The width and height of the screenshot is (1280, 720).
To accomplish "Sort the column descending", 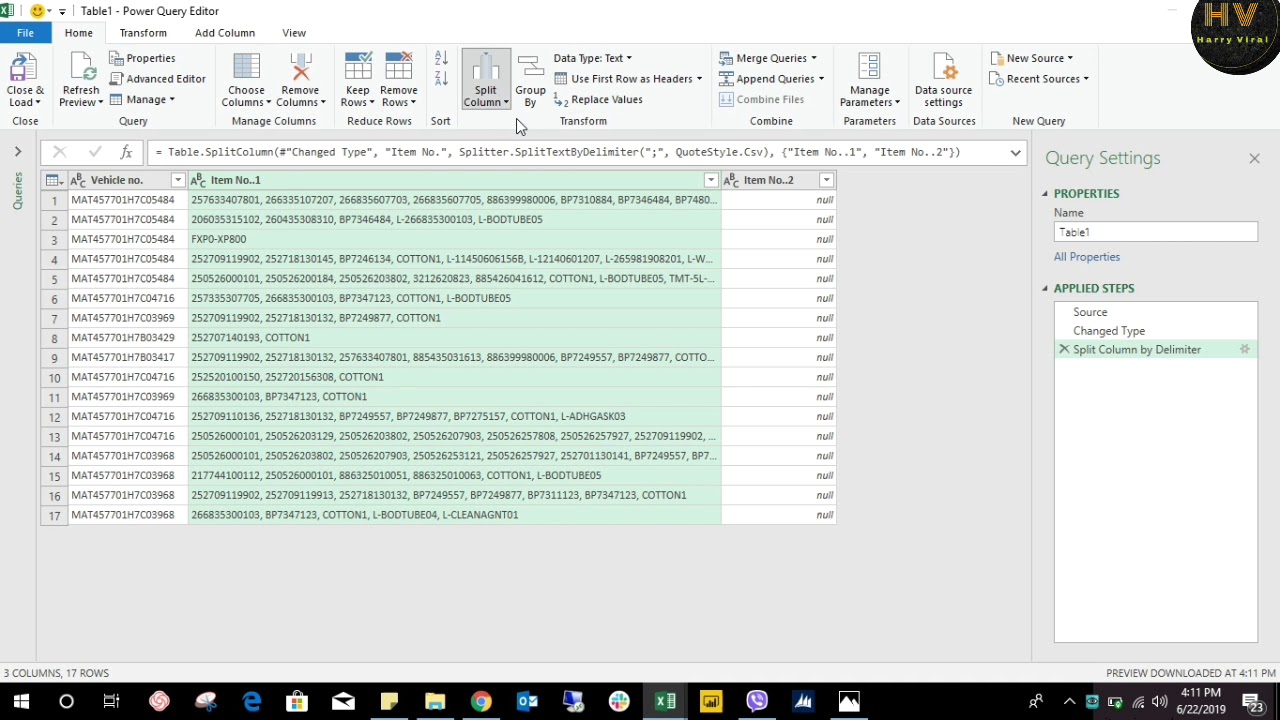I will (441, 79).
